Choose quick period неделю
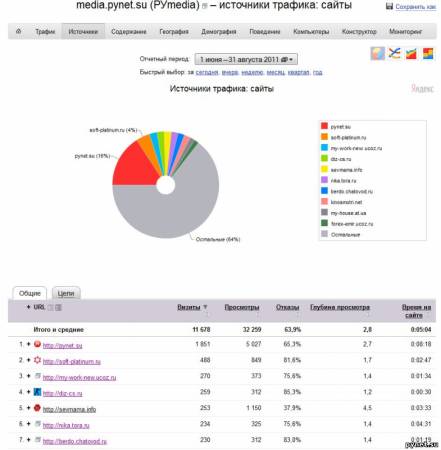This screenshot has width=441, height=450. click(x=252, y=72)
